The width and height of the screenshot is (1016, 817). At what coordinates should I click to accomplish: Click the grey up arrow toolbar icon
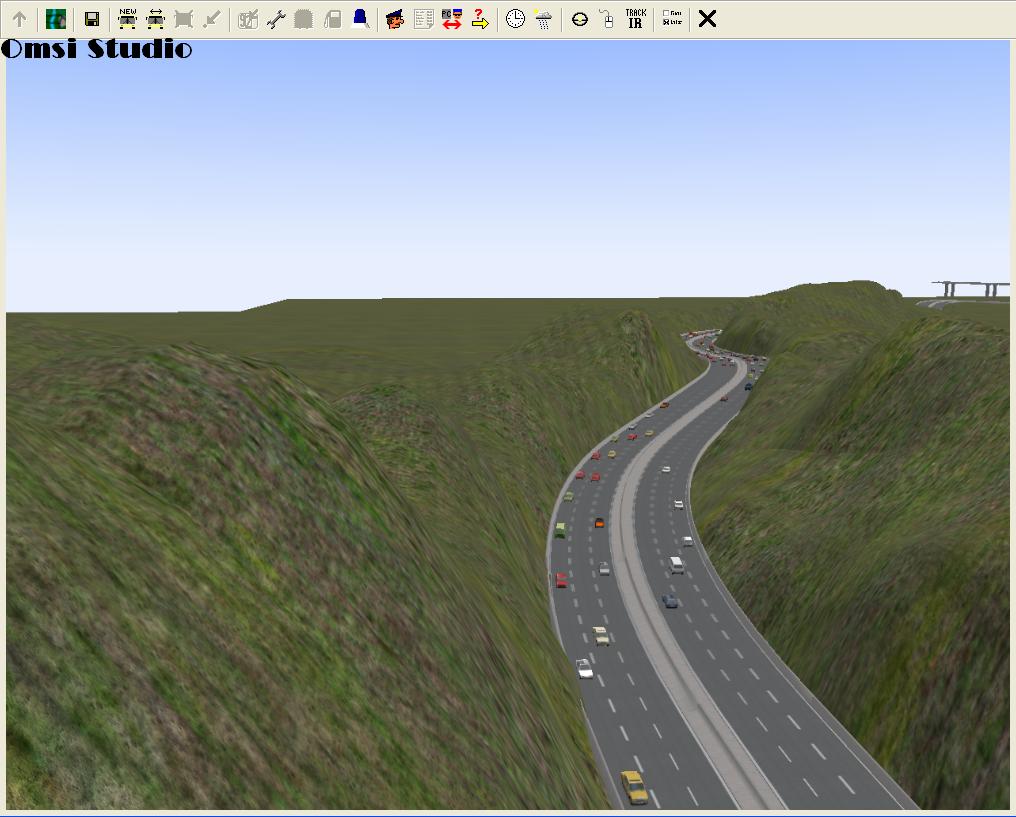tap(19, 19)
